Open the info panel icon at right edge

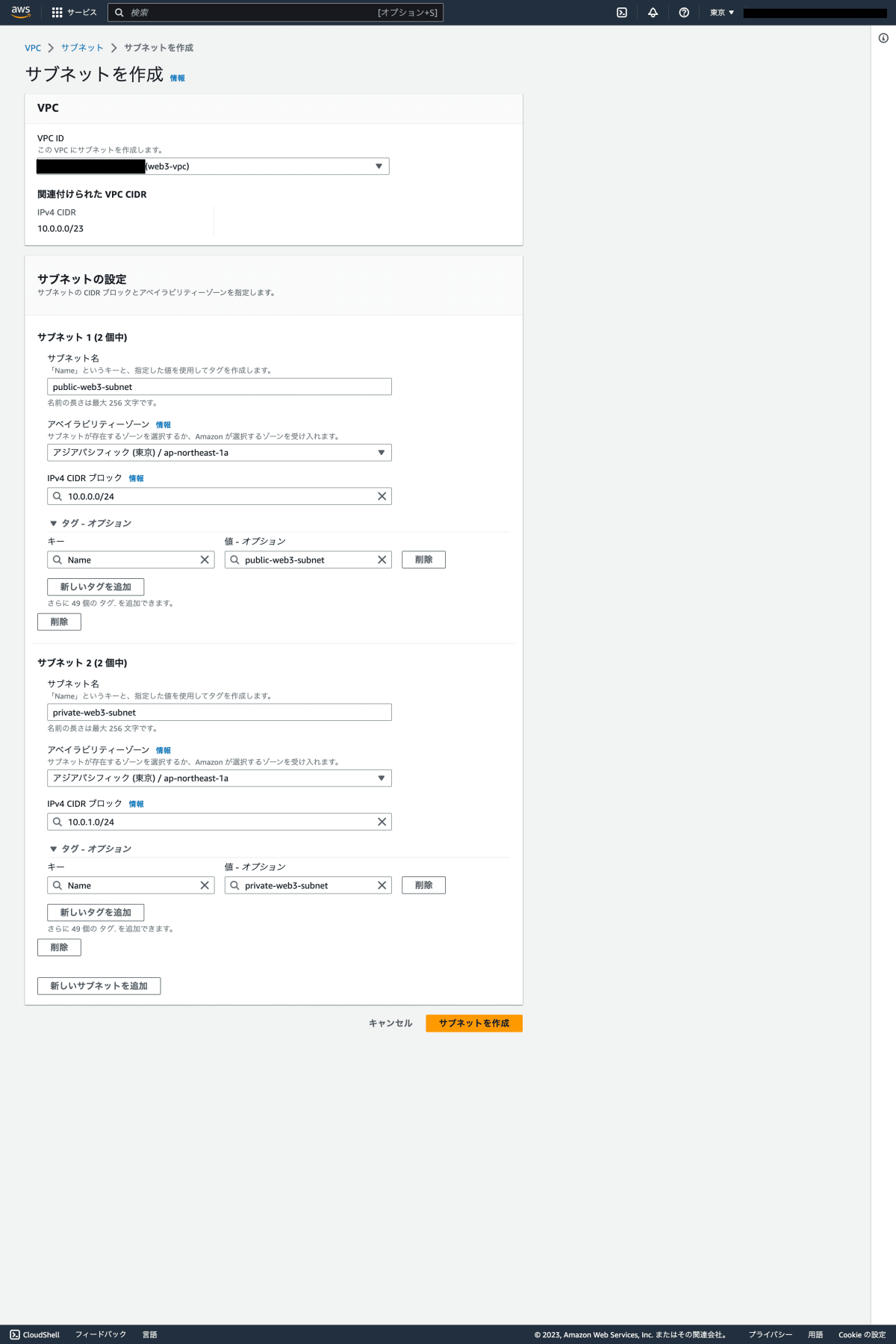coord(883,38)
